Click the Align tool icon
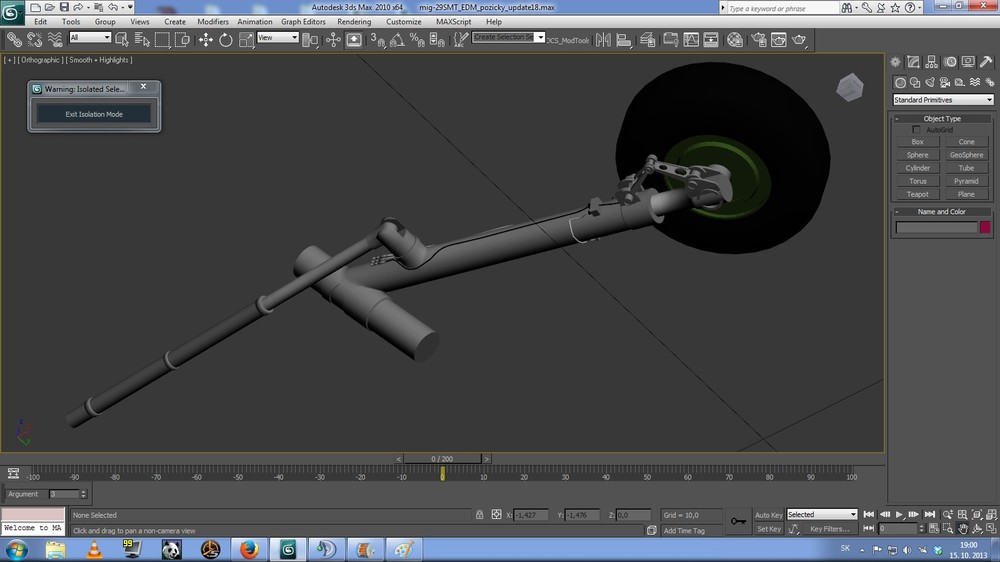 [624, 40]
